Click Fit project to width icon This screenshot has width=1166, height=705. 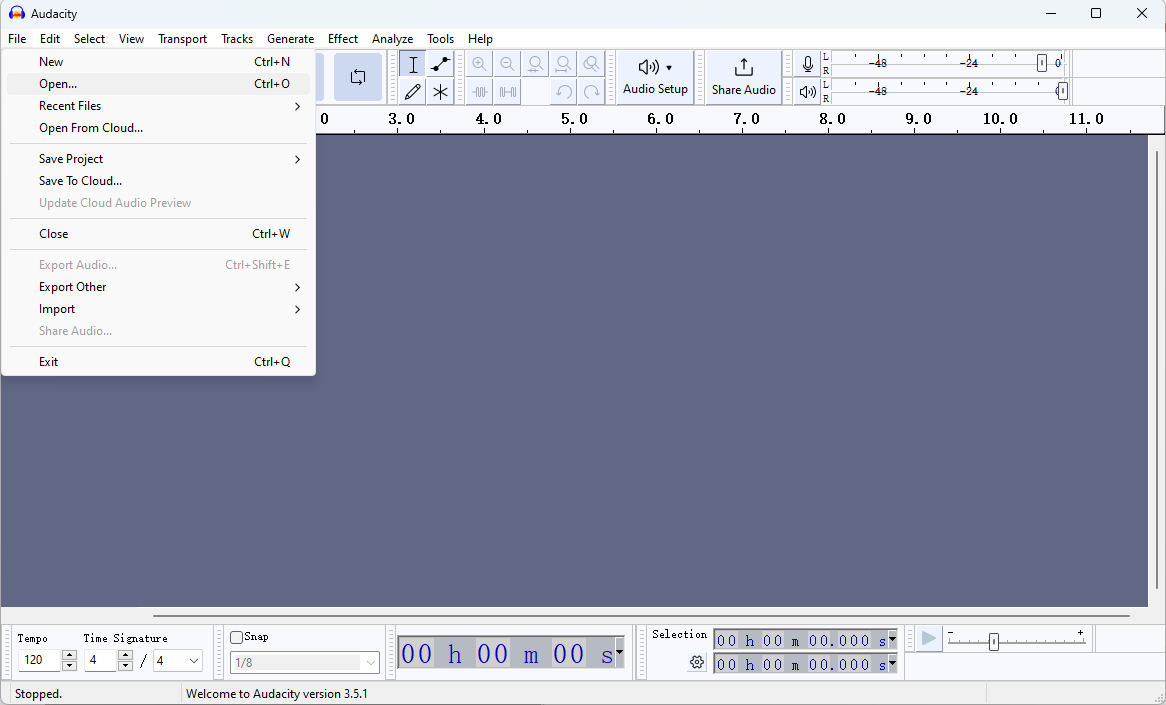tap(563, 64)
